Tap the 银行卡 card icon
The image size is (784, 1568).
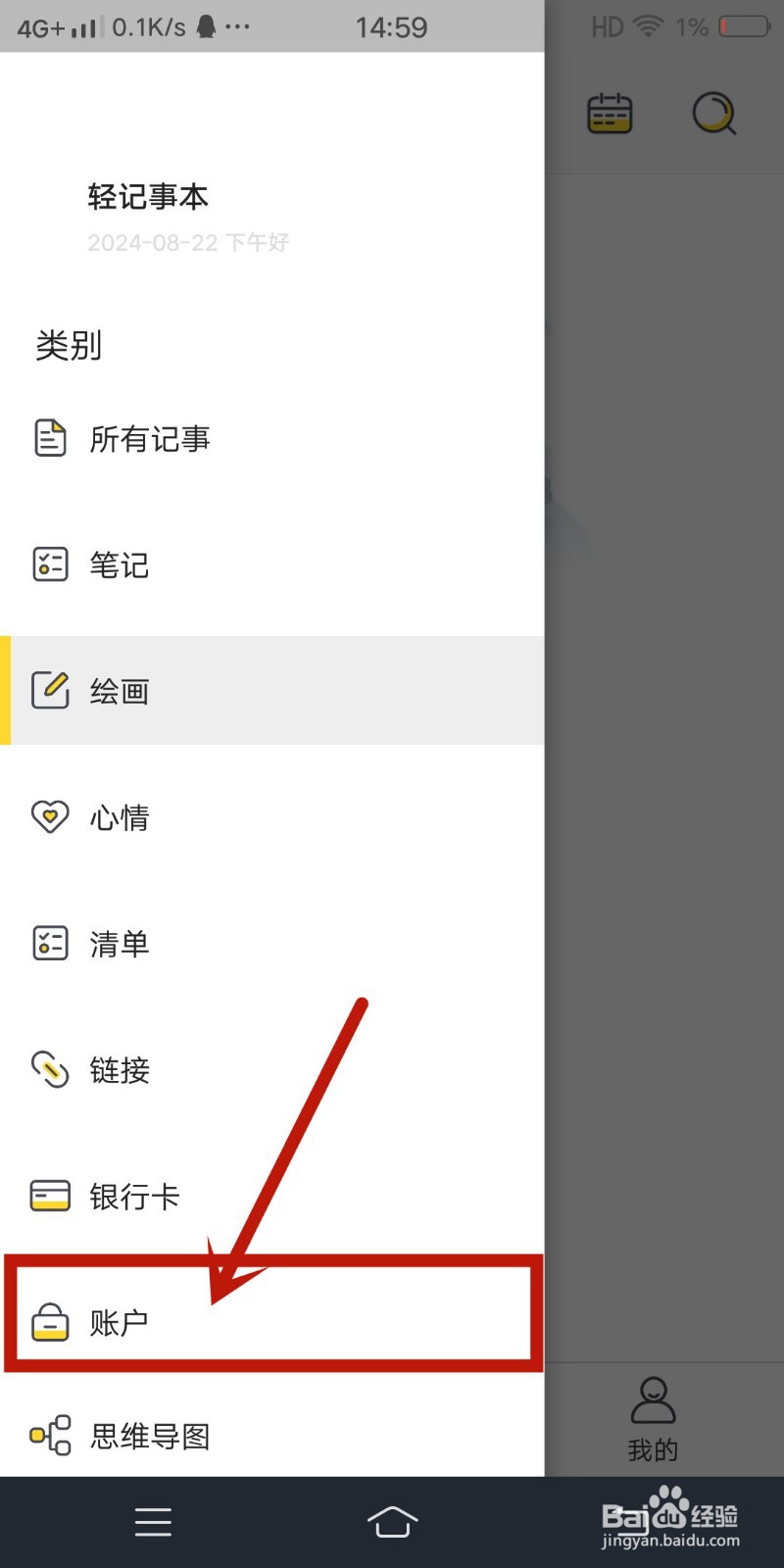point(50,1196)
